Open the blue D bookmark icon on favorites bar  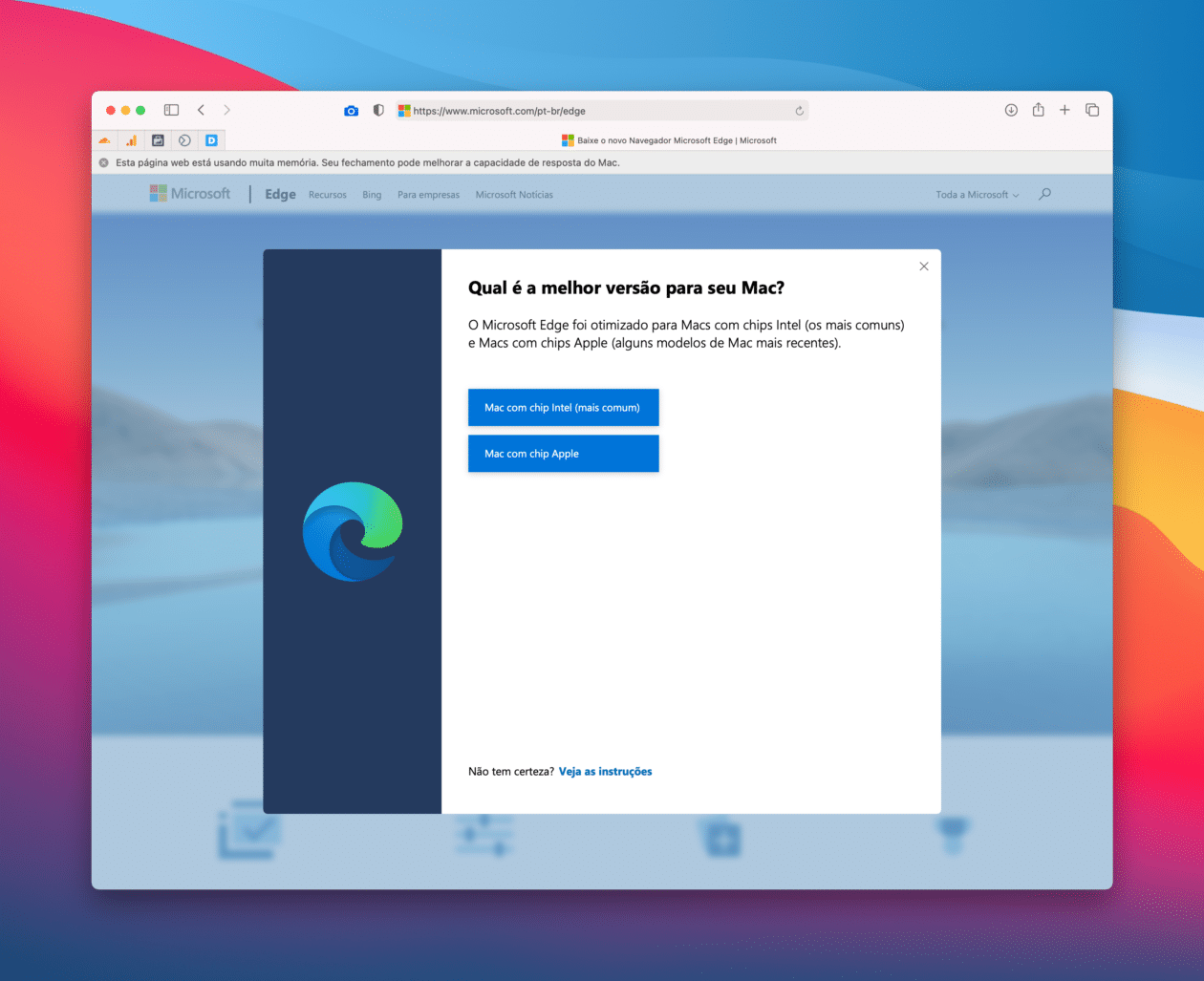point(211,140)
